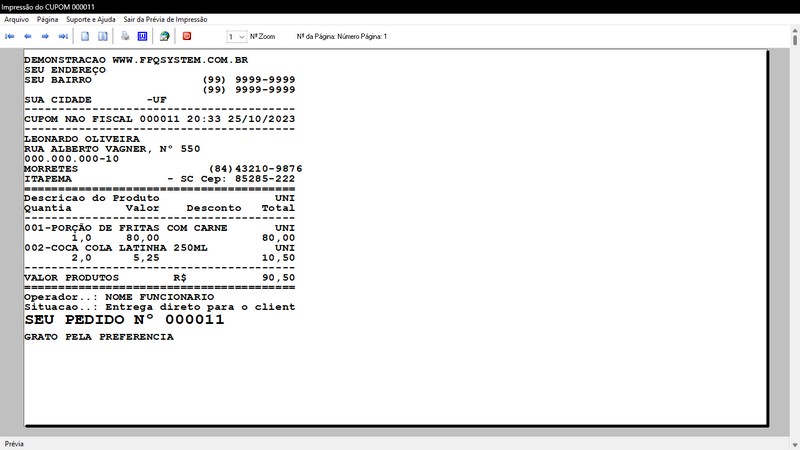The width and height of the screenshot is (800, 450).
Task: Click the scrollbar up arrow
Action: [795, 31]
